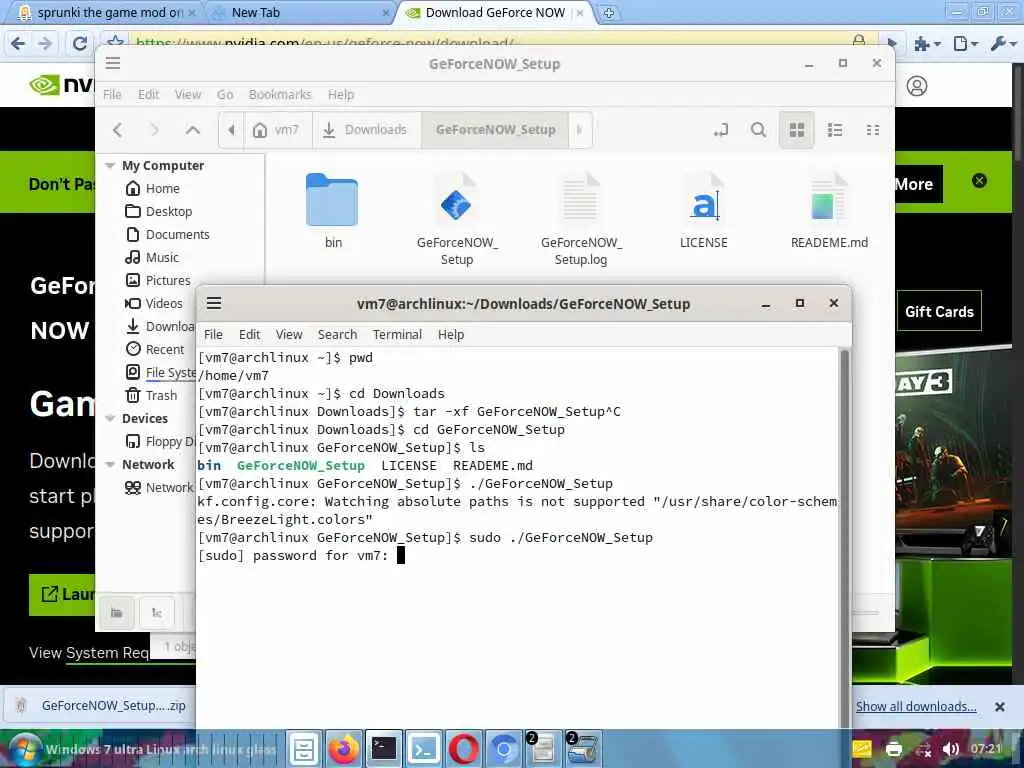The height and width of the screenshot is (768, 1024).
Task: Show places in file manager sidebar footer
Action: coord(117,613)
